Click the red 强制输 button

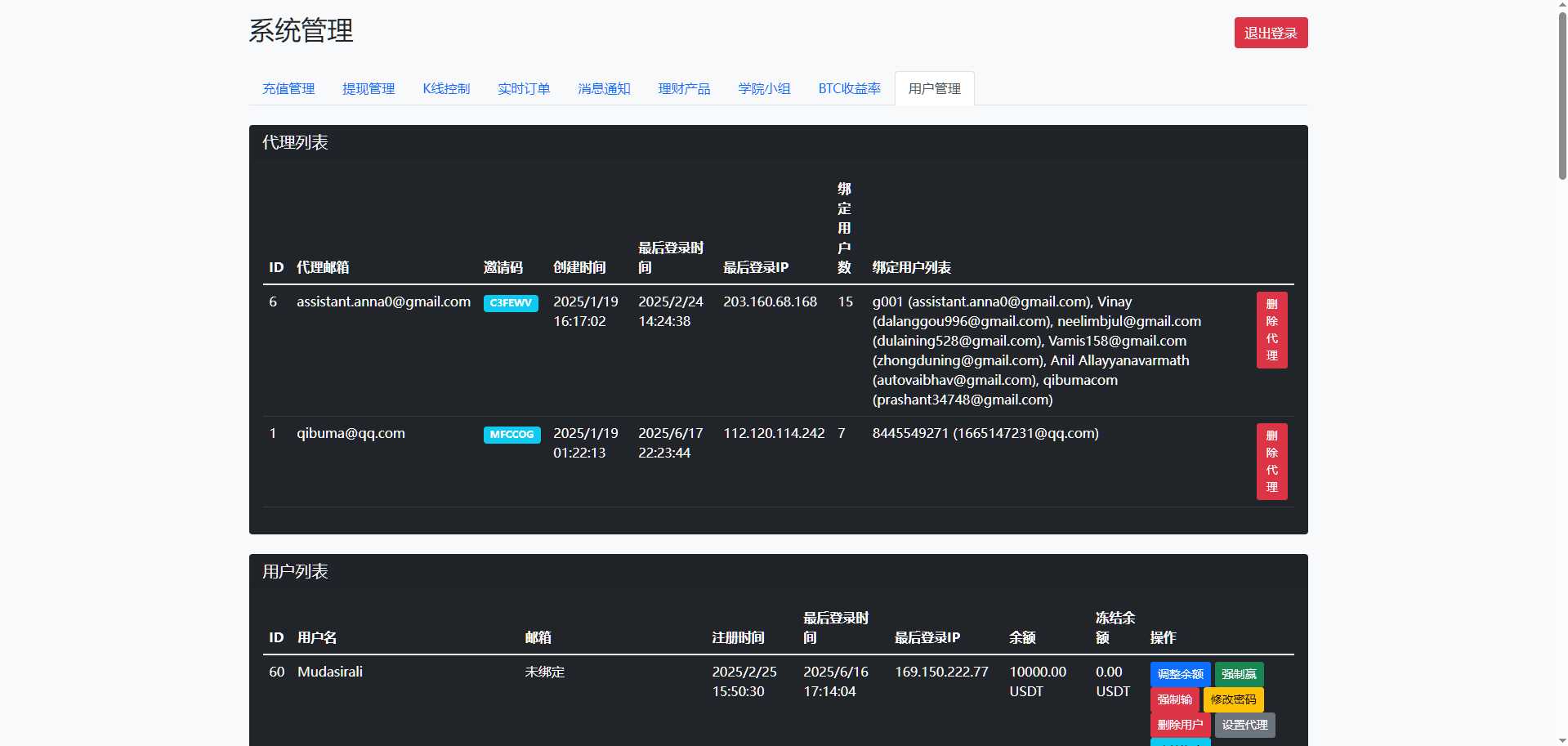(1174, 699)
